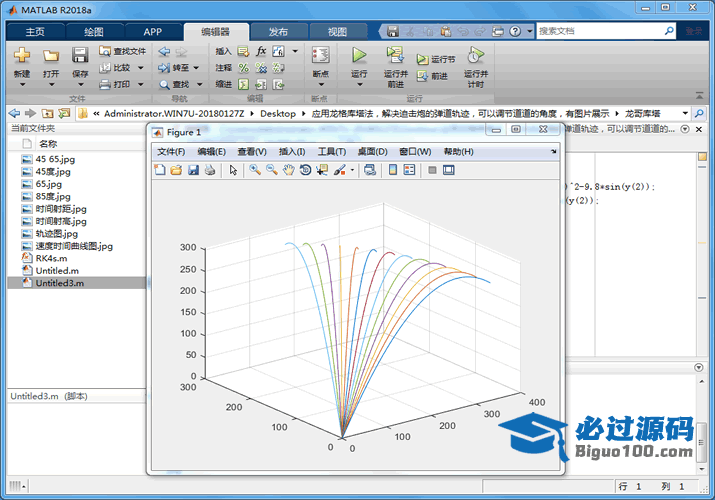Open the Find (查找) dropdown
Image resolution: width=715 pixels, height=500 pixels.
(199, 84)
